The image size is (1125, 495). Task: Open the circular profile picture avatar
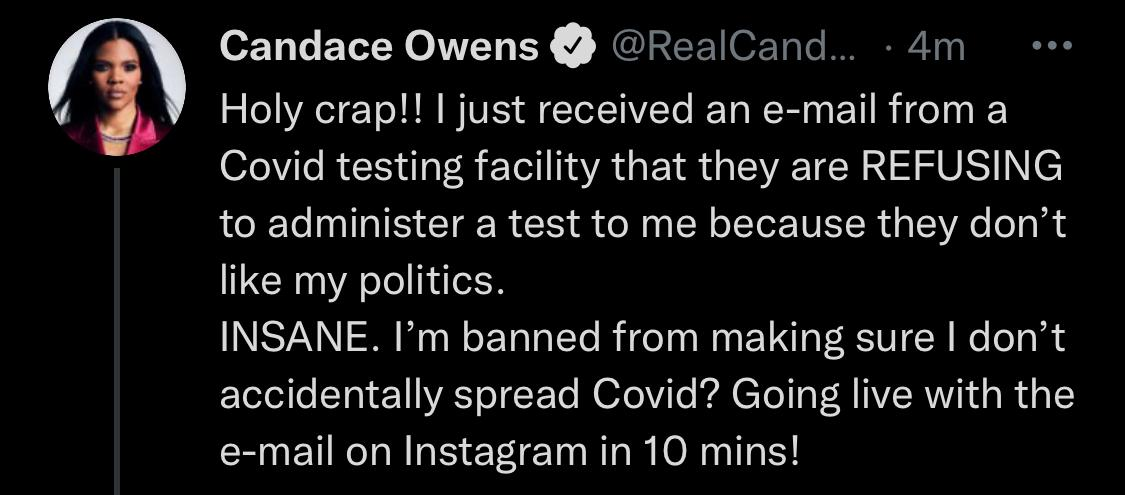117,88
